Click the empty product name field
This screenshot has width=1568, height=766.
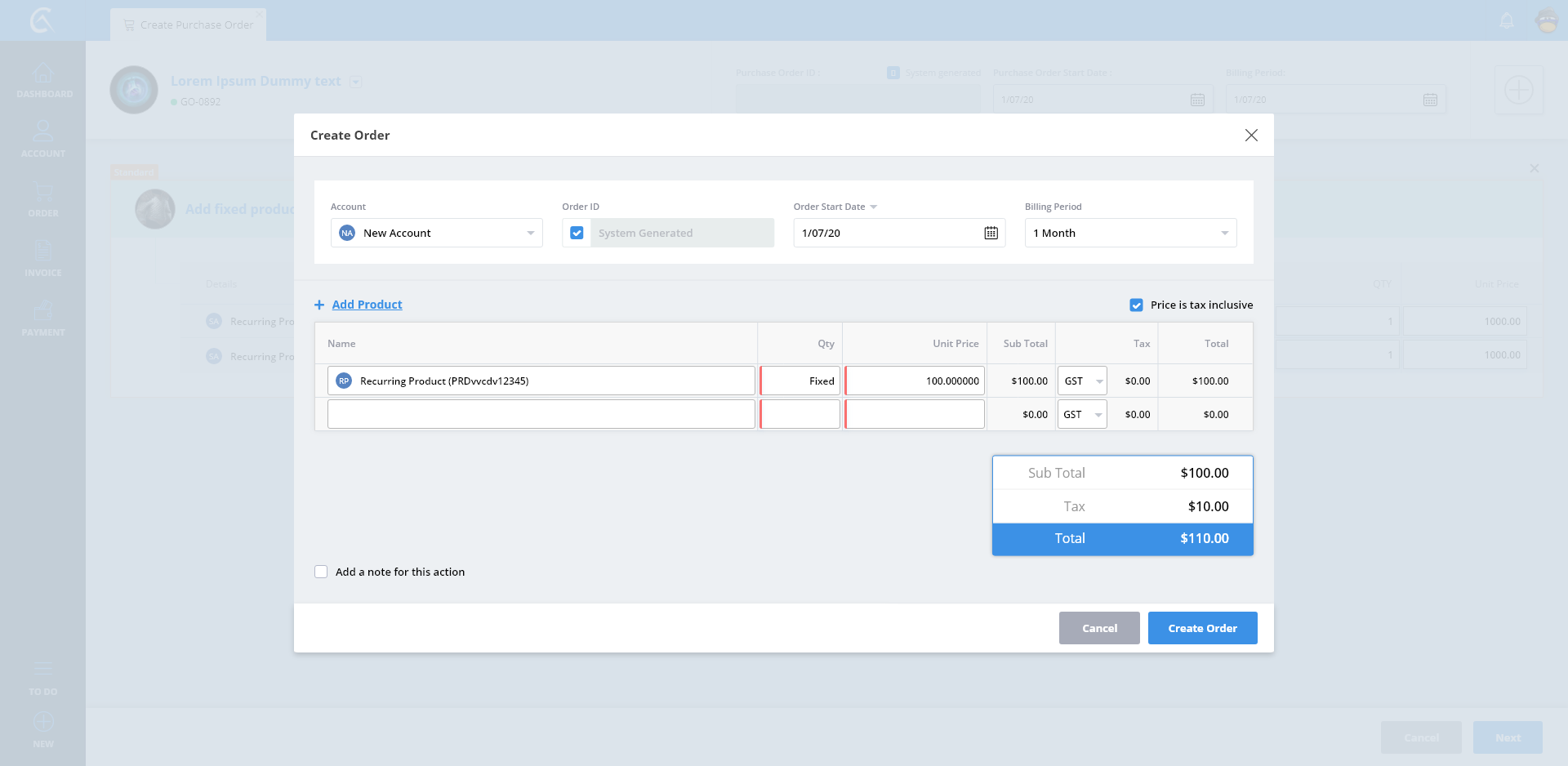tap(541, 414)
